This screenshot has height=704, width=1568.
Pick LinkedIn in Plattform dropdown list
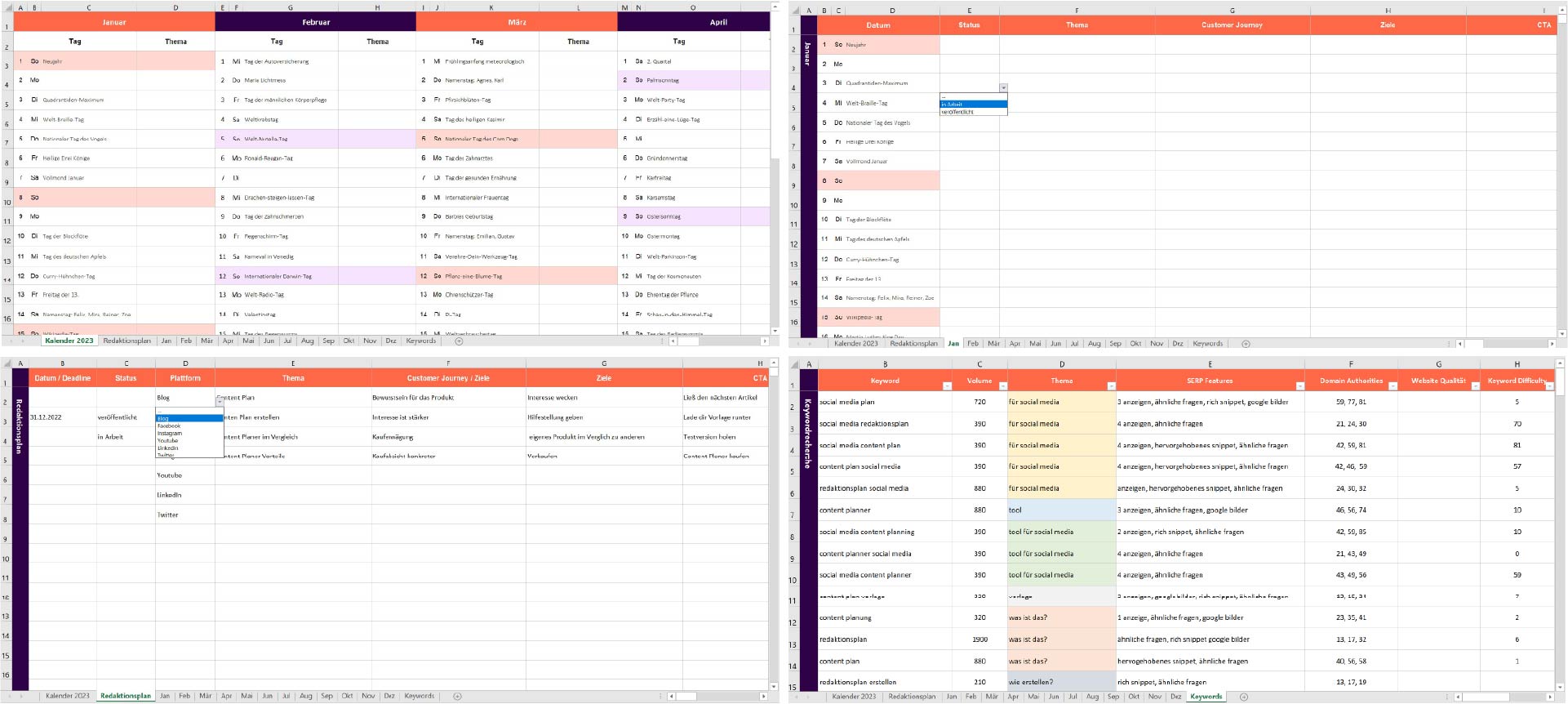click(x=189, y=448)
